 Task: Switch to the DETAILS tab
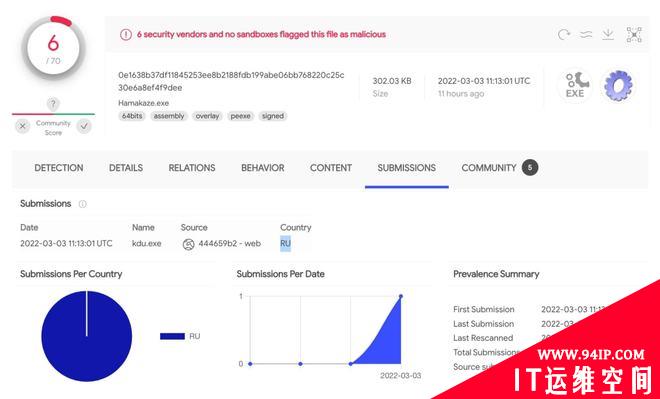point(126,168)
